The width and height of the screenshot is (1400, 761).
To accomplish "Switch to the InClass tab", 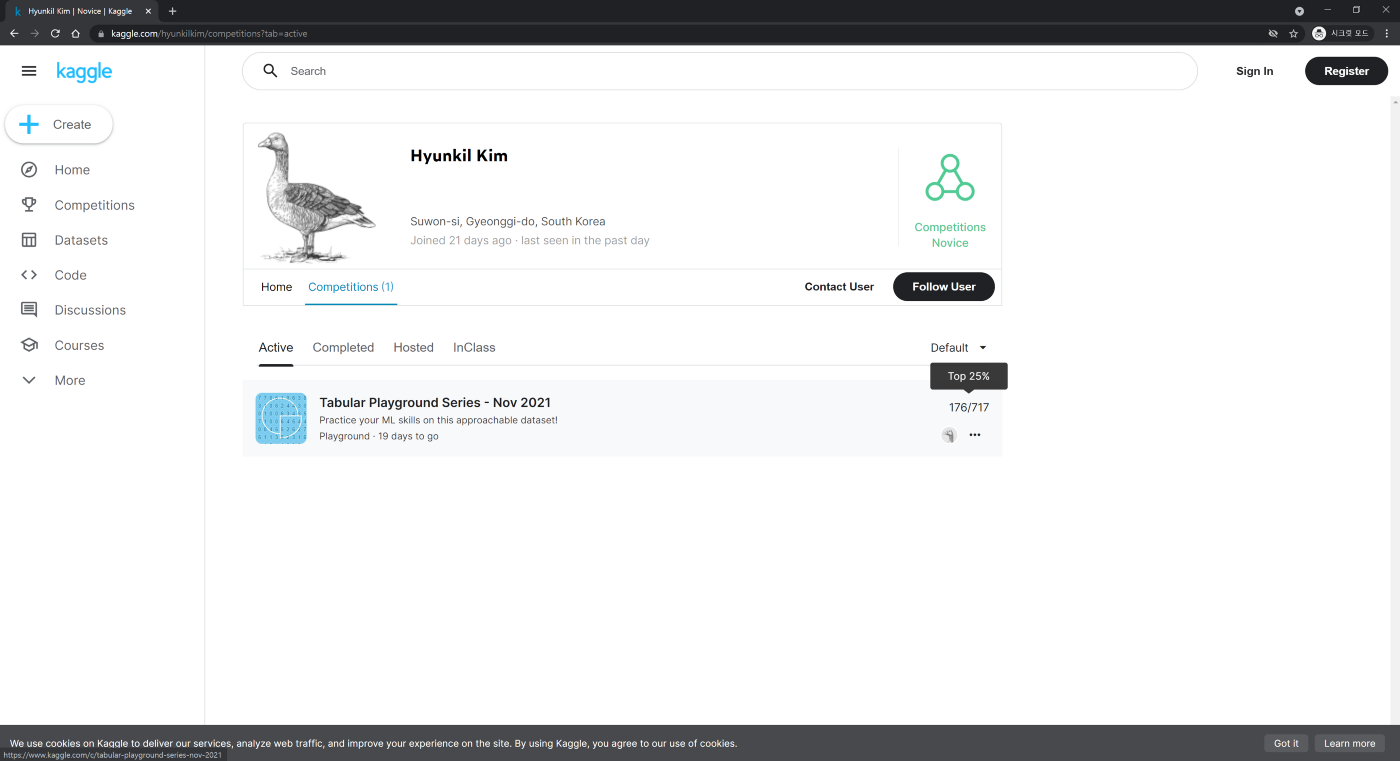I will (474, 348).
